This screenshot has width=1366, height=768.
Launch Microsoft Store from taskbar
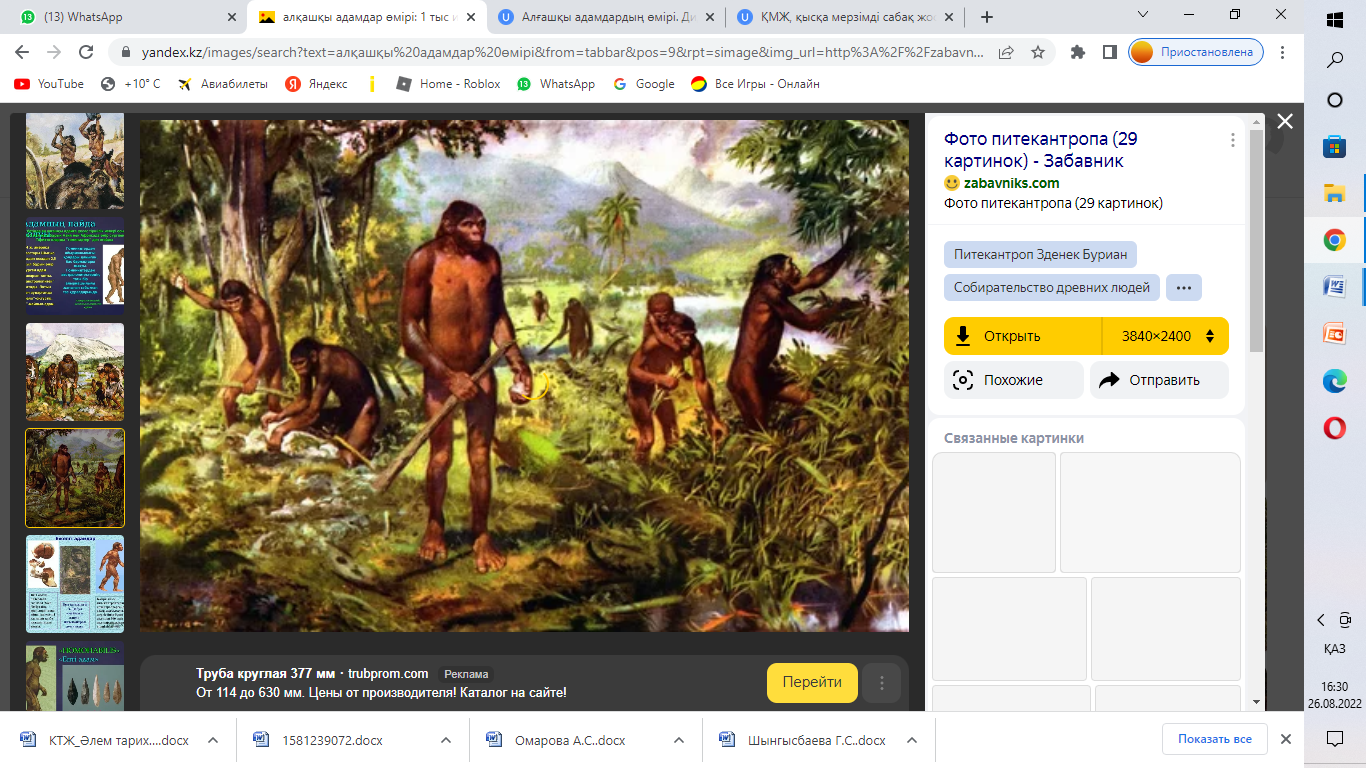tap(1334, 147)
